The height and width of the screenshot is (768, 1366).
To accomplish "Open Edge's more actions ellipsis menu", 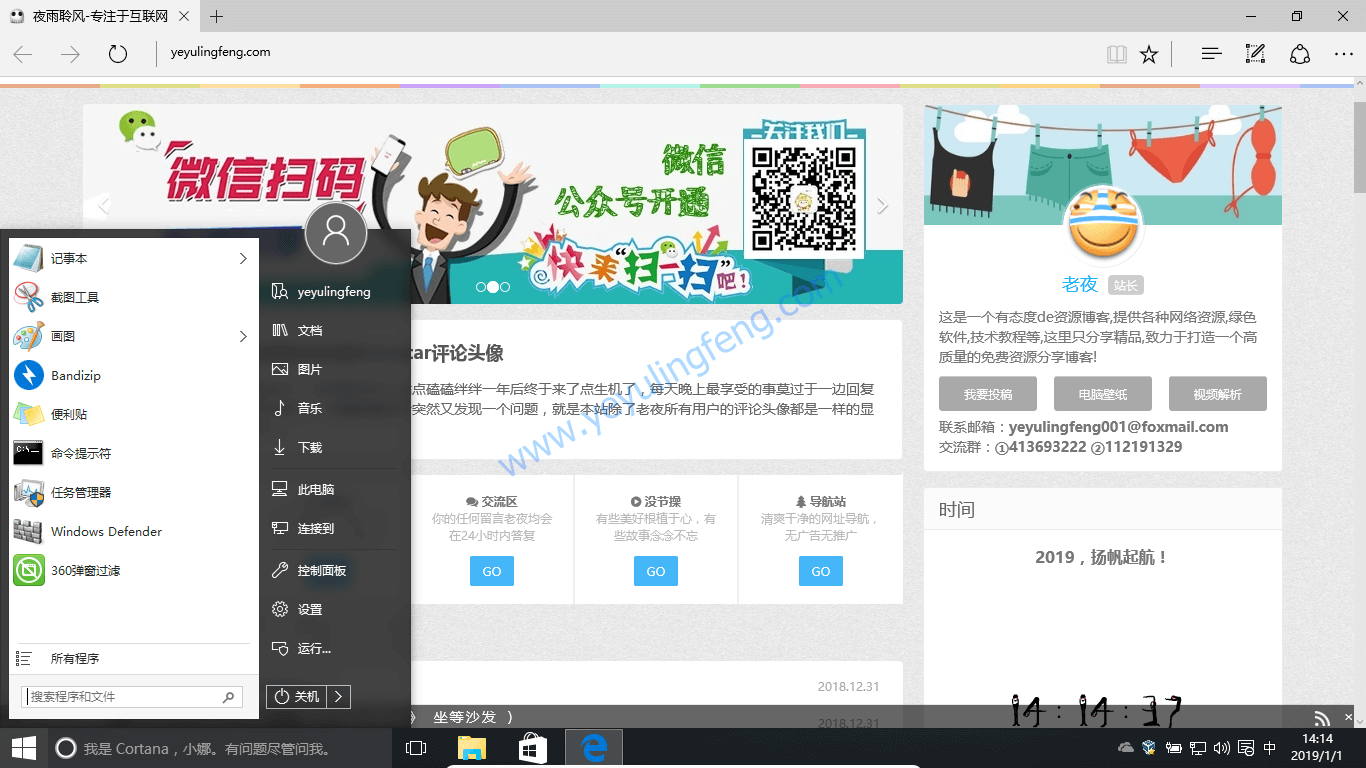I will tap(1344, 54).
